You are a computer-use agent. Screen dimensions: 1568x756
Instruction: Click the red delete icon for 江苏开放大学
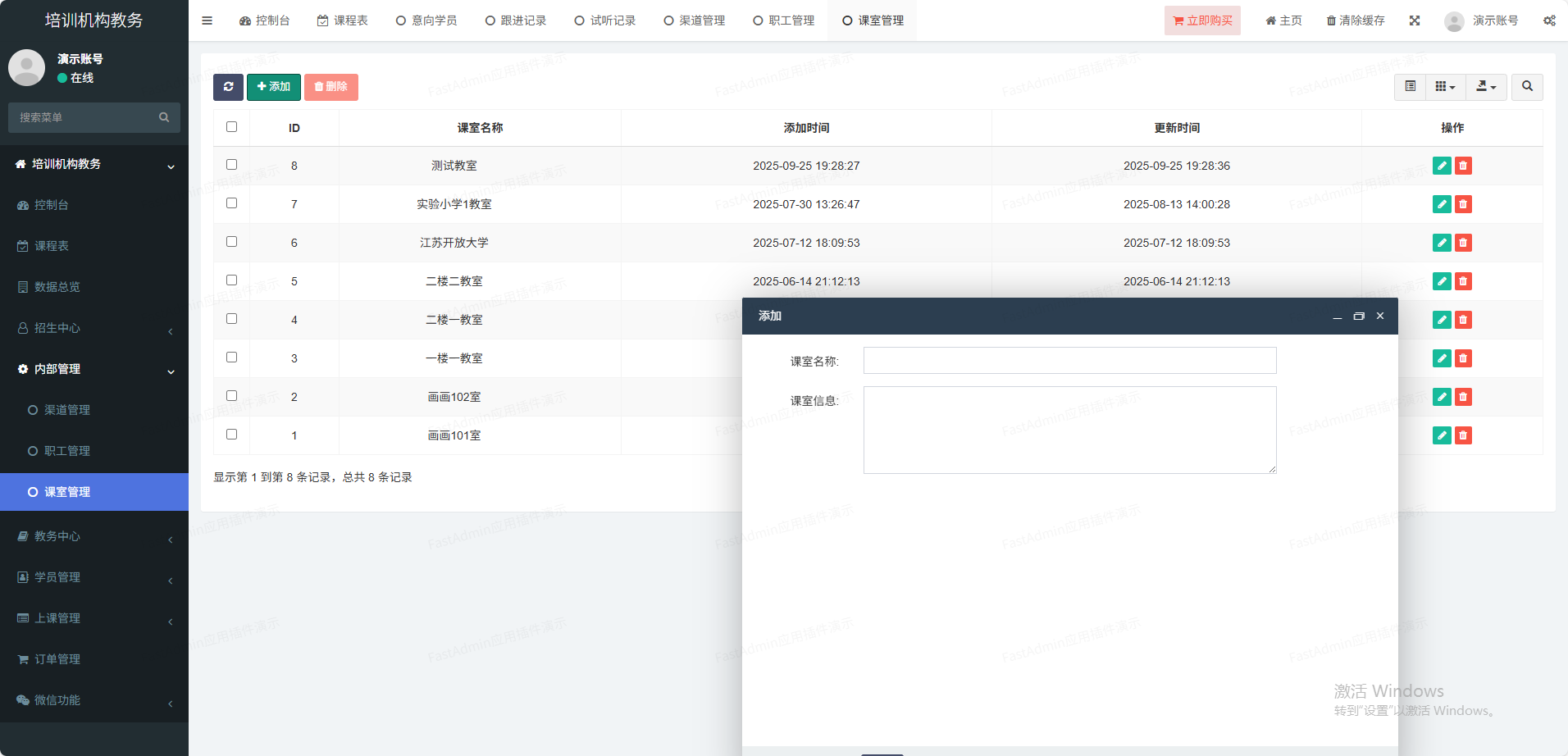click(x=1463, y=243)
